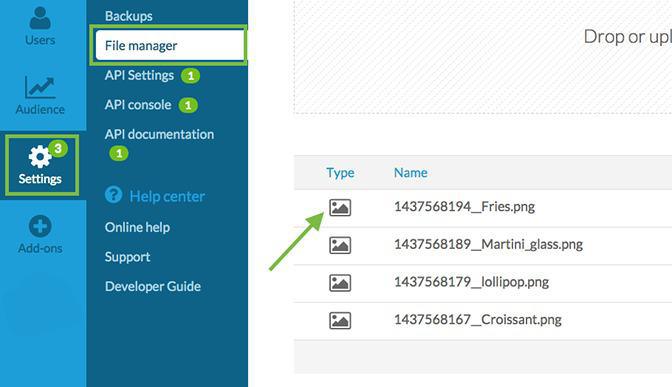
Task: Click the drop or upload file area
Action: 483,57
